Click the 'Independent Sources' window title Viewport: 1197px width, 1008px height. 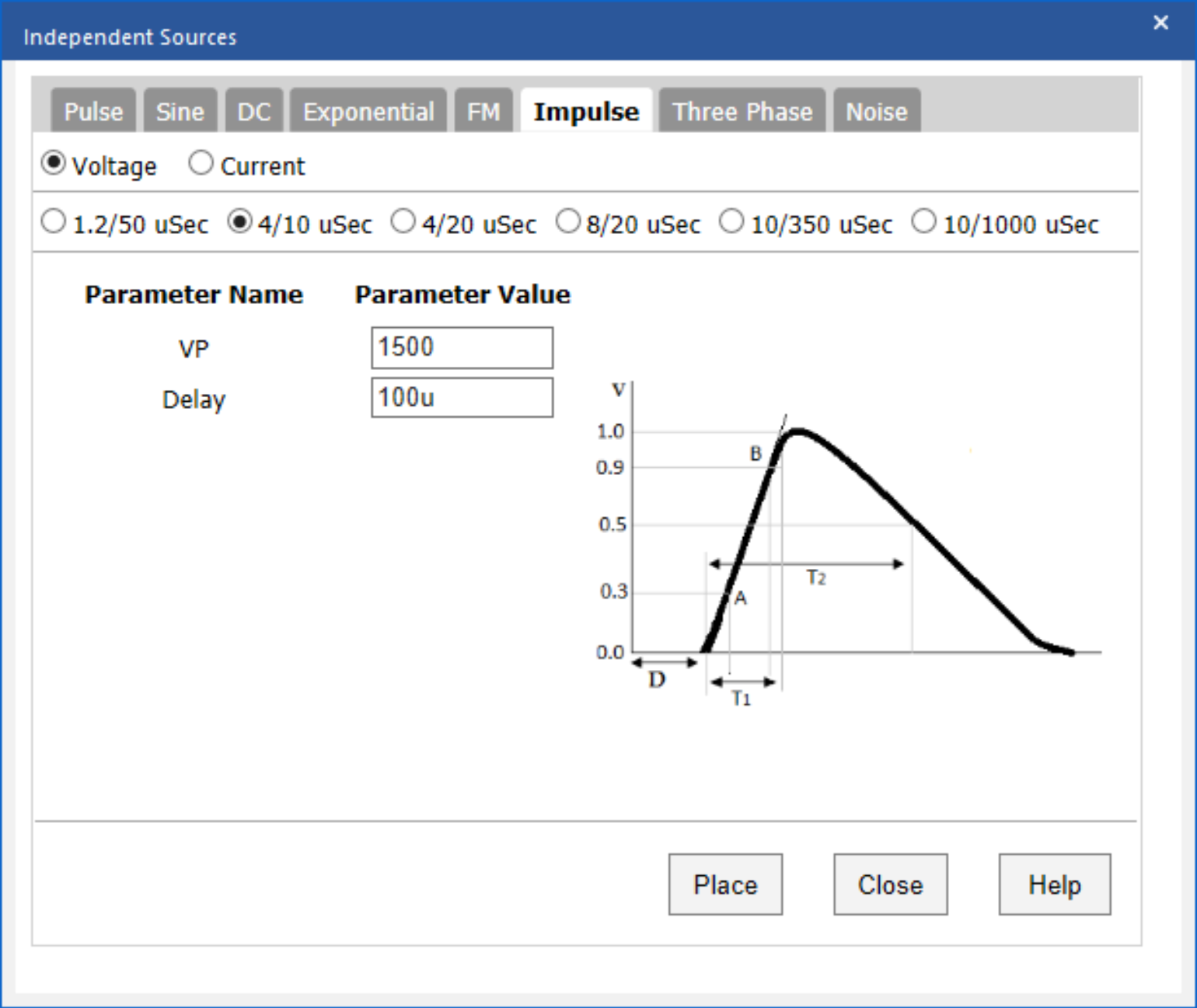coord(130,37)
